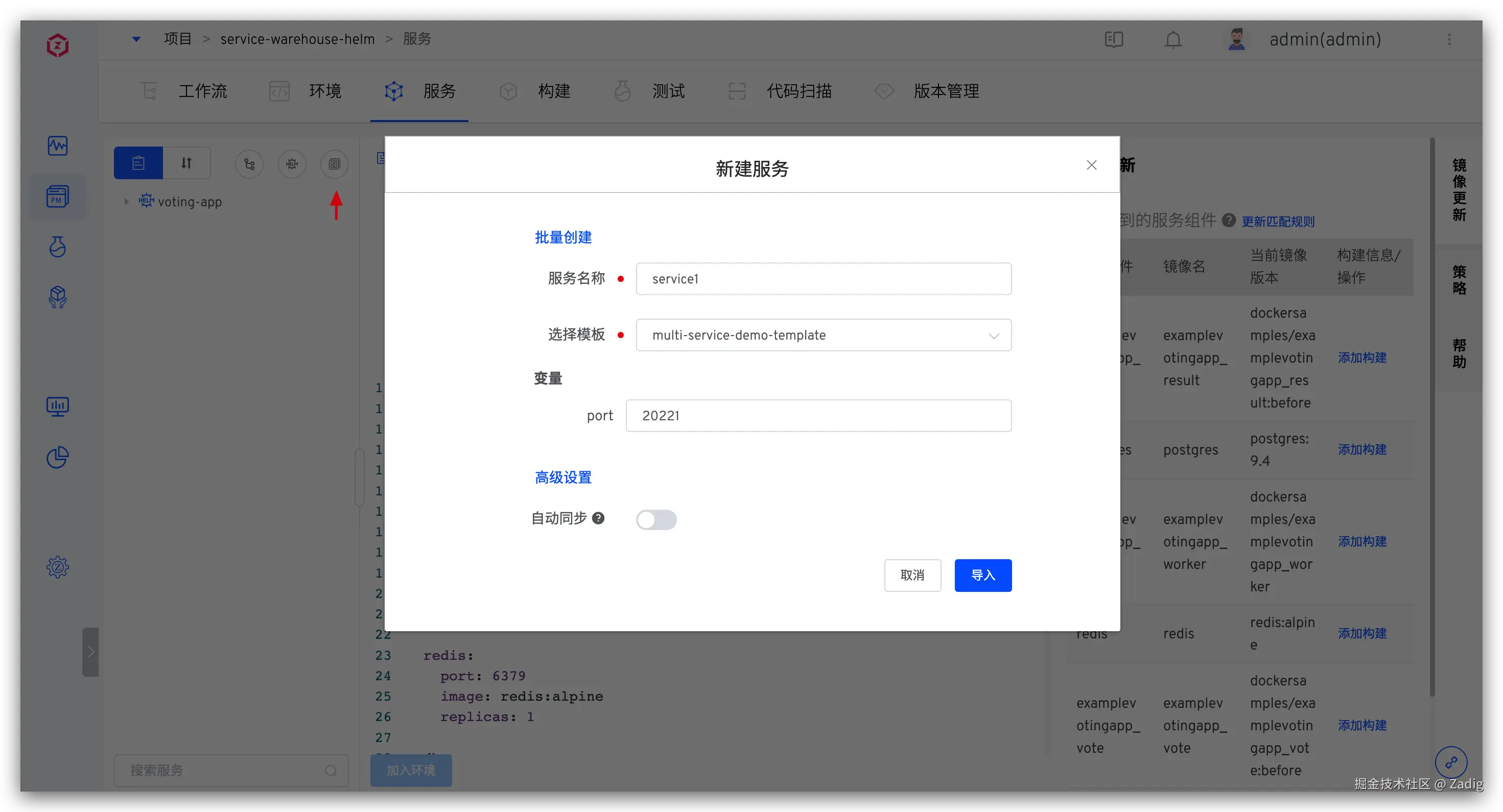The height and width of the screenshot is (812, 1503).
Task: Open the notifications bell icon
Action: [1173, 40]
